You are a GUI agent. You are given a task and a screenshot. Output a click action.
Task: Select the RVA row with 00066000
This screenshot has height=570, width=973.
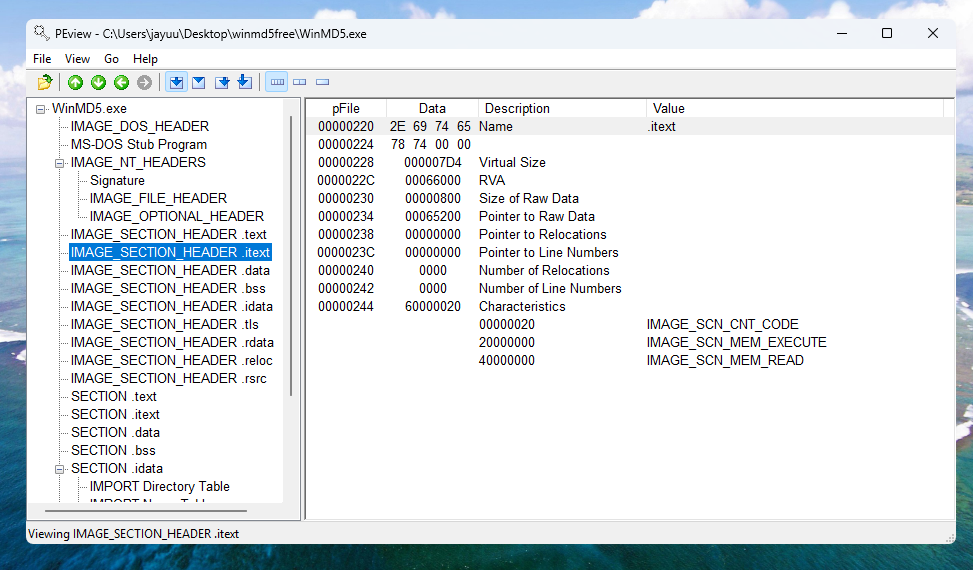(x=630, y=180)
